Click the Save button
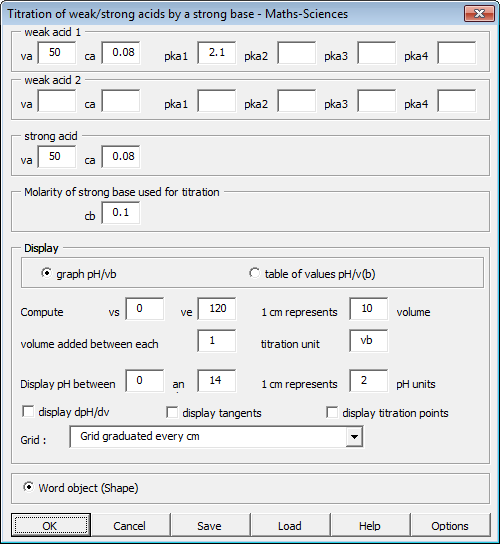 (209, 525)
